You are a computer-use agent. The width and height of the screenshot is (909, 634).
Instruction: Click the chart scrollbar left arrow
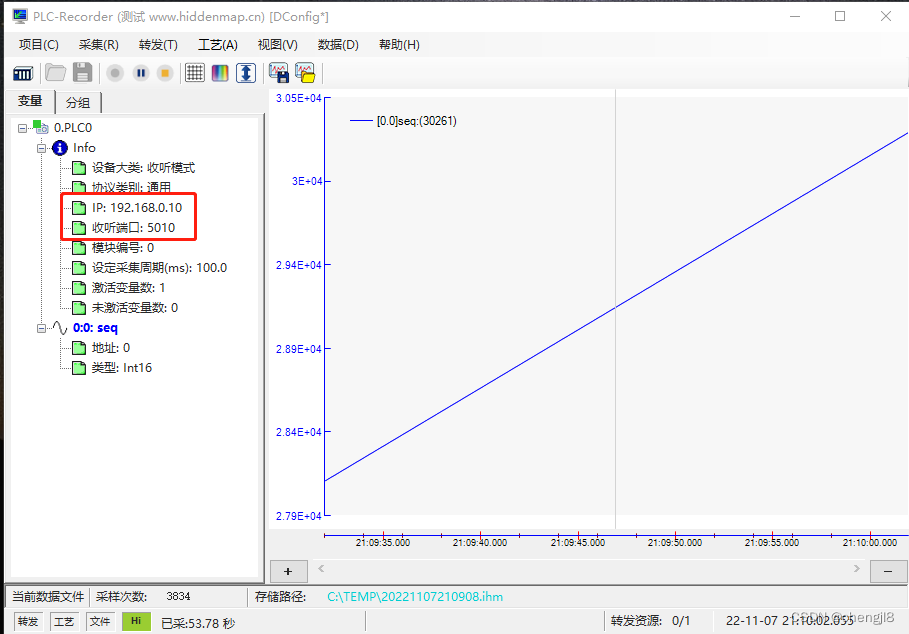point(321,569)
